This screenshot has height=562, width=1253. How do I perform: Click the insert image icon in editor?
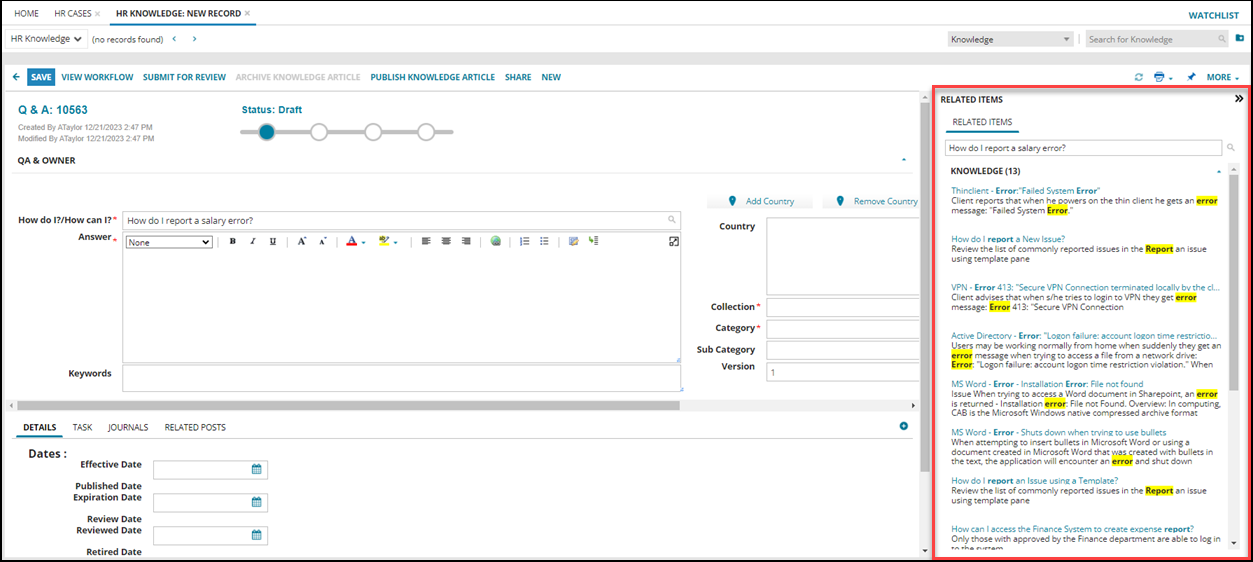[x=573, y=241]
